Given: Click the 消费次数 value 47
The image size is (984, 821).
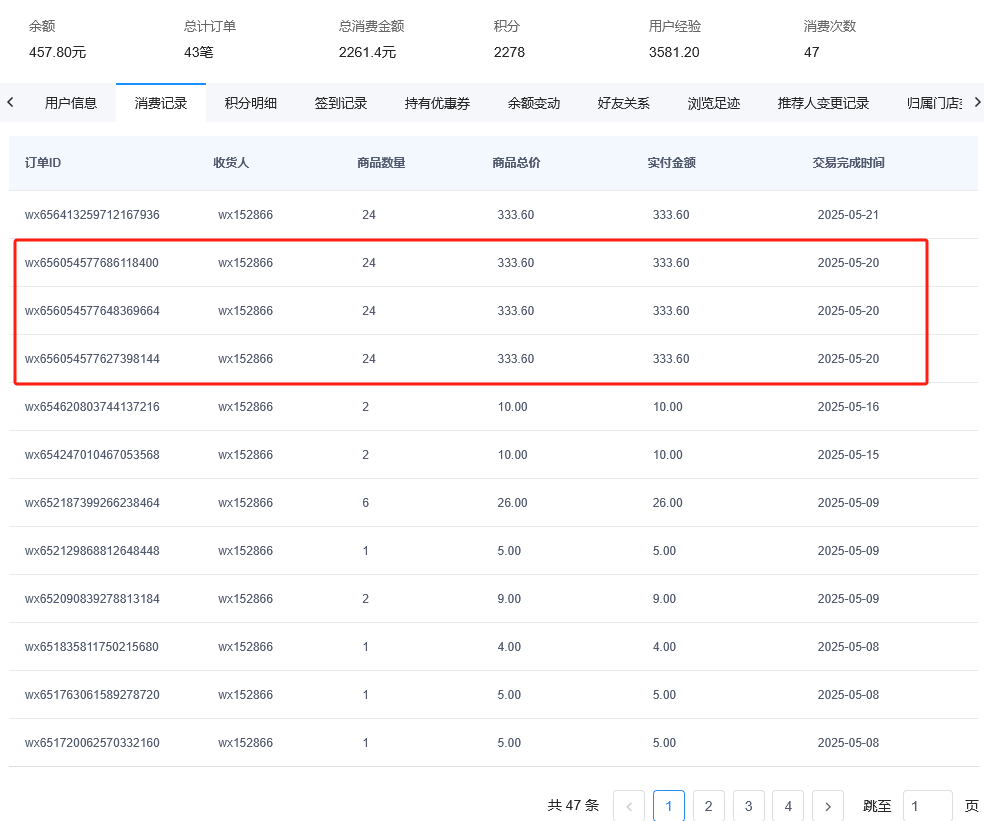Looking at the screenshot, I should point(811,52).
